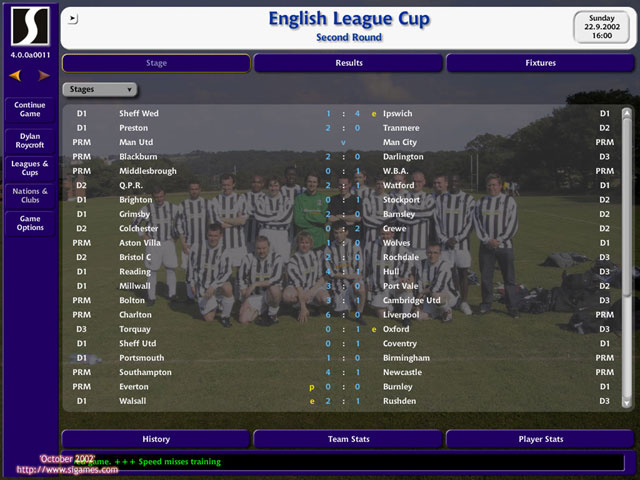This screenshot has width=640, height=480.
Task: Open Leagues & Cups menu
Action: pos(30,168)
